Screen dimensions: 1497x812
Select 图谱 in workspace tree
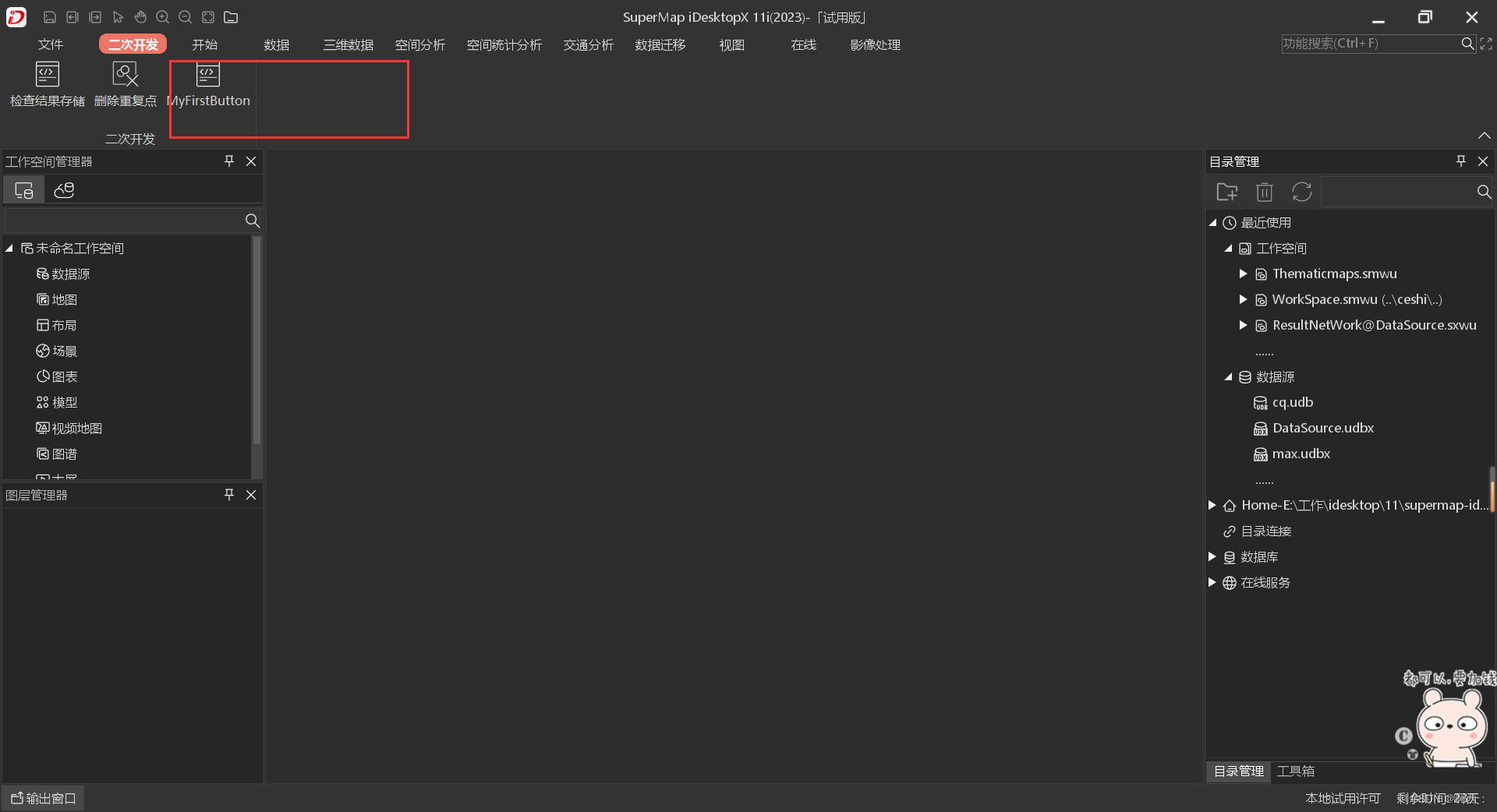coord(57,454)
